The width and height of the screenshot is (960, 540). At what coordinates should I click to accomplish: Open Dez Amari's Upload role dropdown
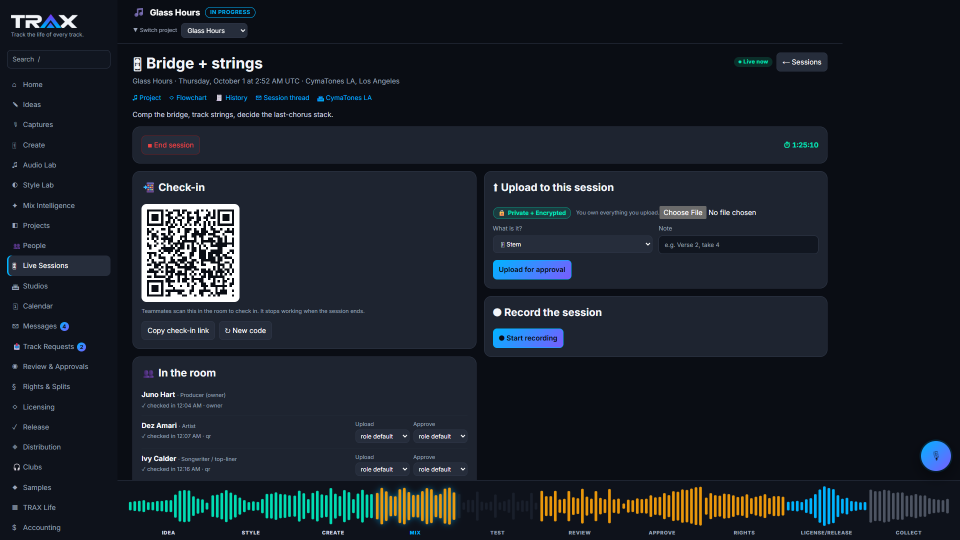(x=382, y=437)
